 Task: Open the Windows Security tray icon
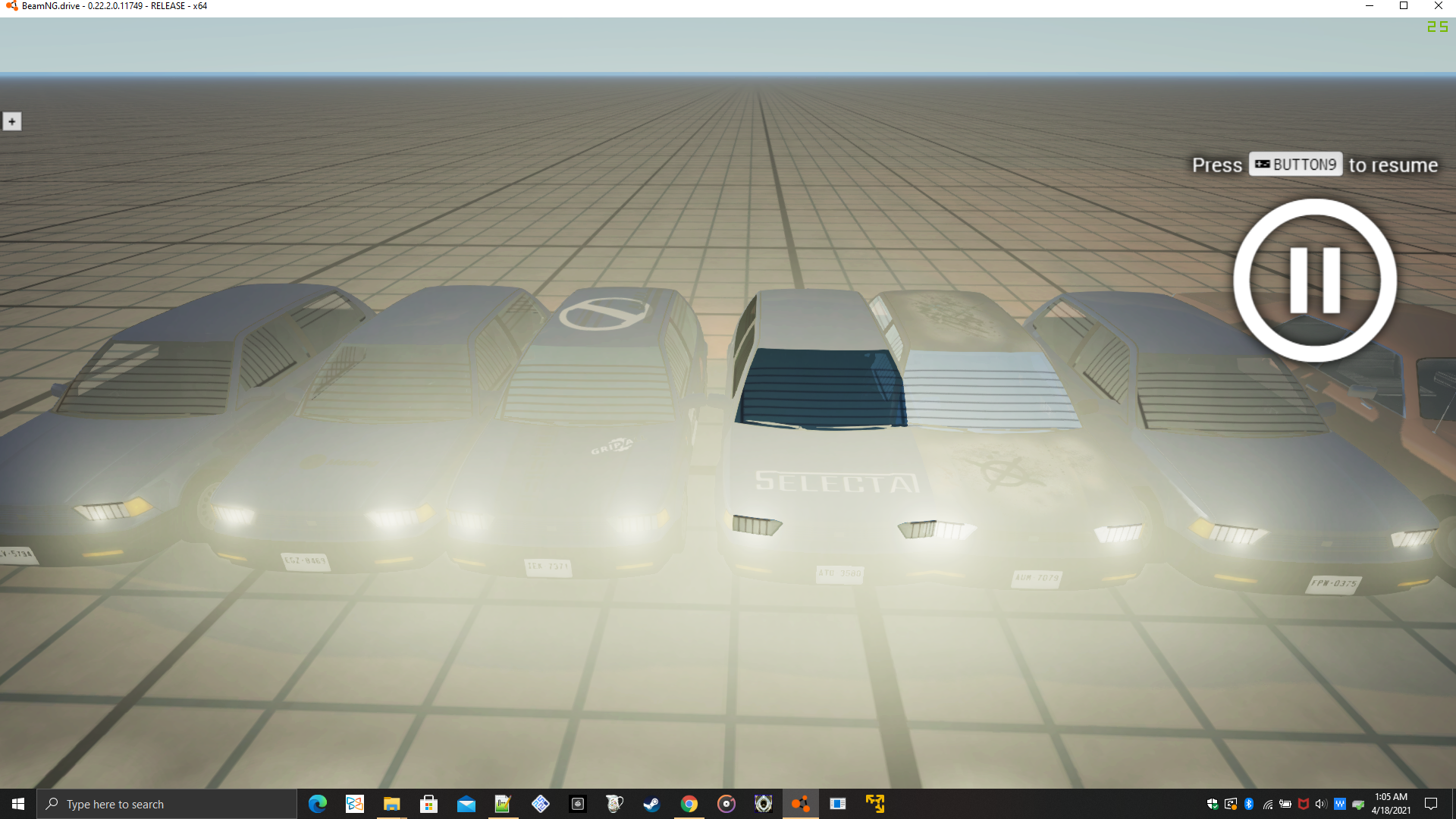point(1213,804)
